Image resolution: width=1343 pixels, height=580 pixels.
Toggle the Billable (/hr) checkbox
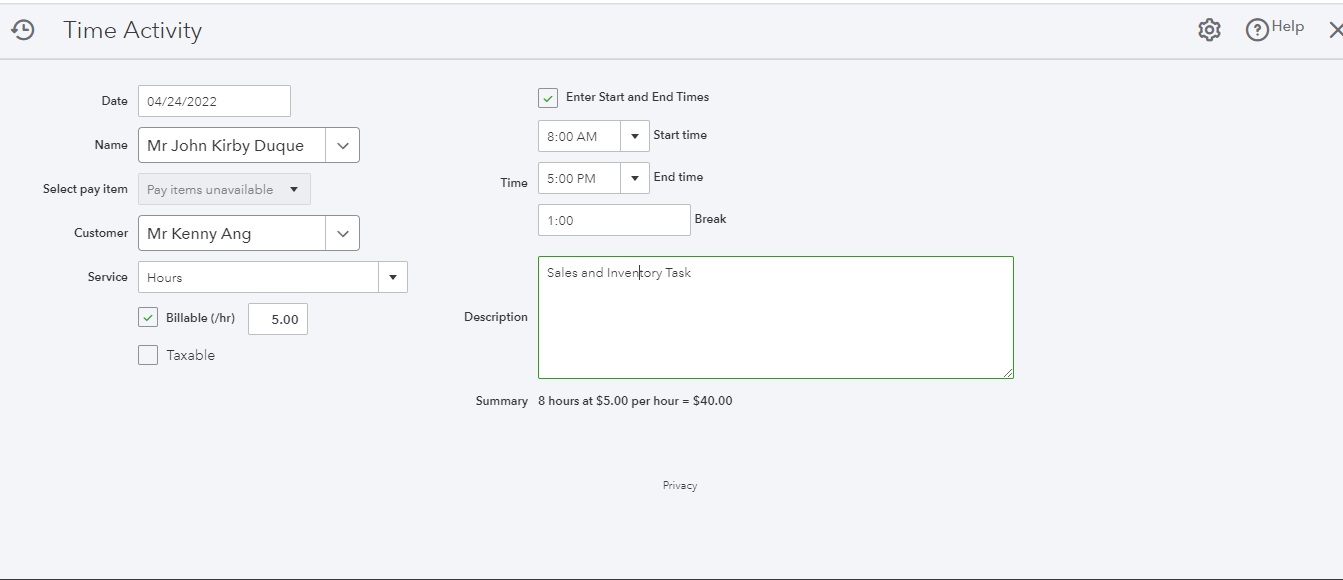(x=148, y=318)
